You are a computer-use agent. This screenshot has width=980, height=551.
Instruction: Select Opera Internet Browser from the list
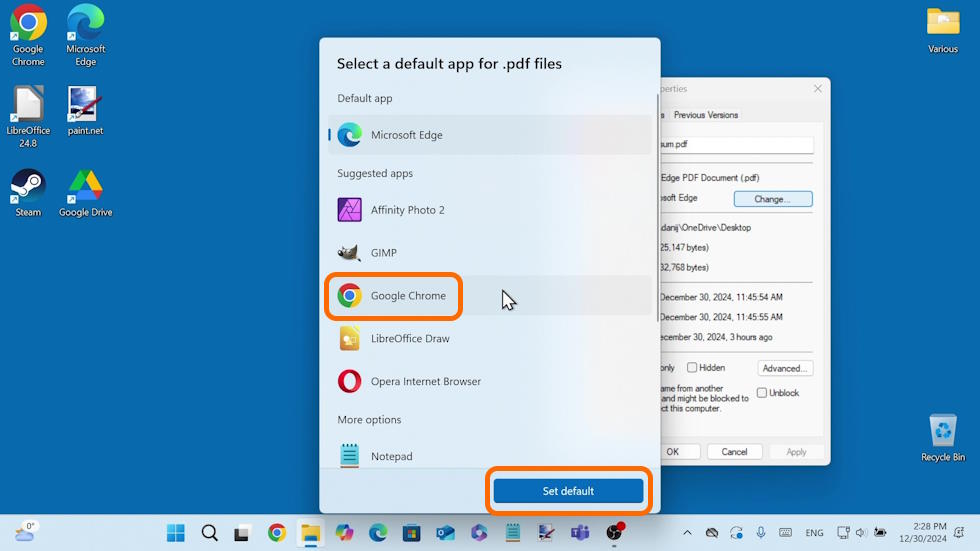click(489, 381)
